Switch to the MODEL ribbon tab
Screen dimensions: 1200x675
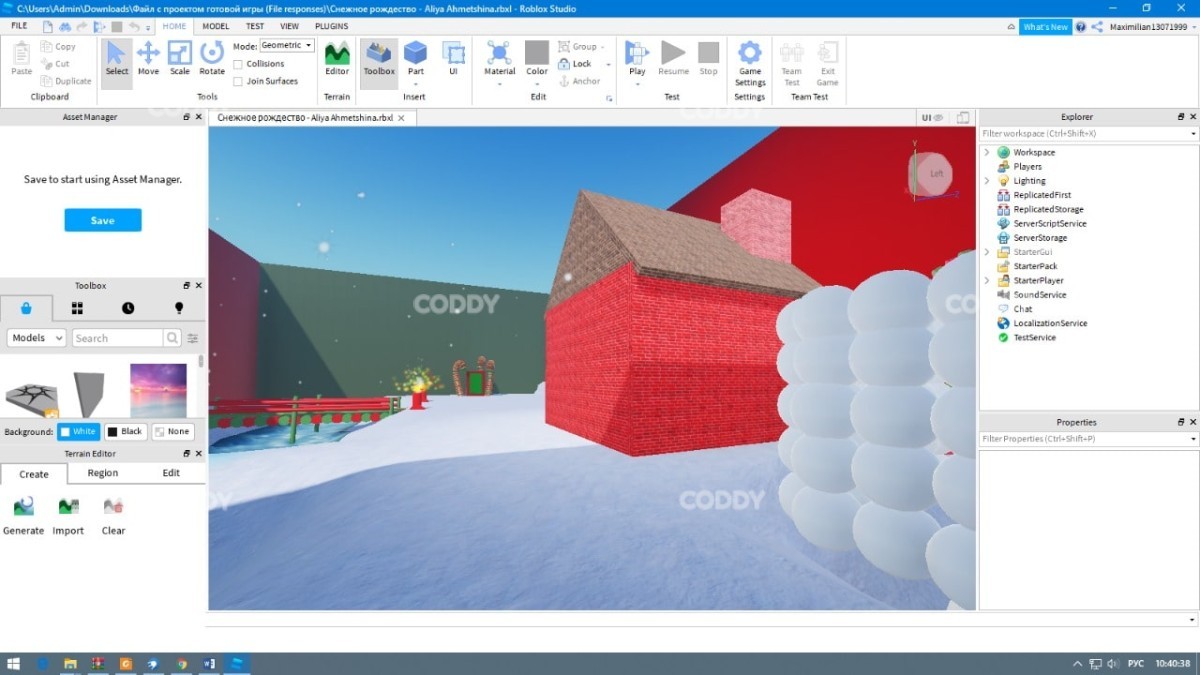[215, 26]
